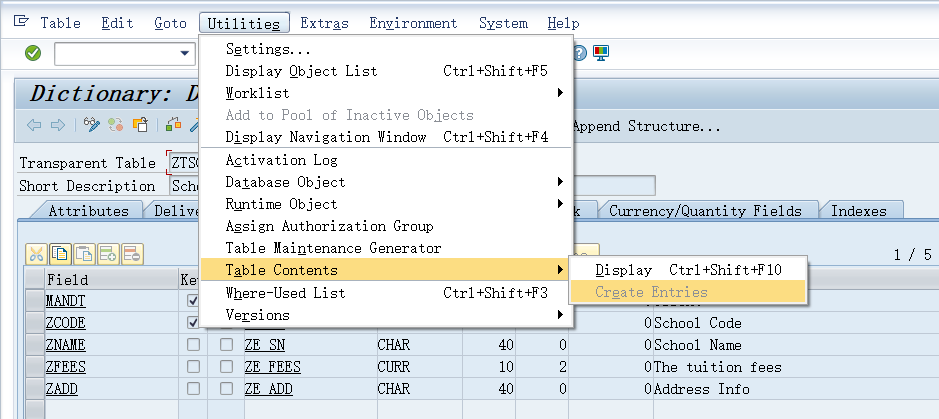
Task: Enable the Key checkbox for ZNAME
Action: click(x=193, y=345)
